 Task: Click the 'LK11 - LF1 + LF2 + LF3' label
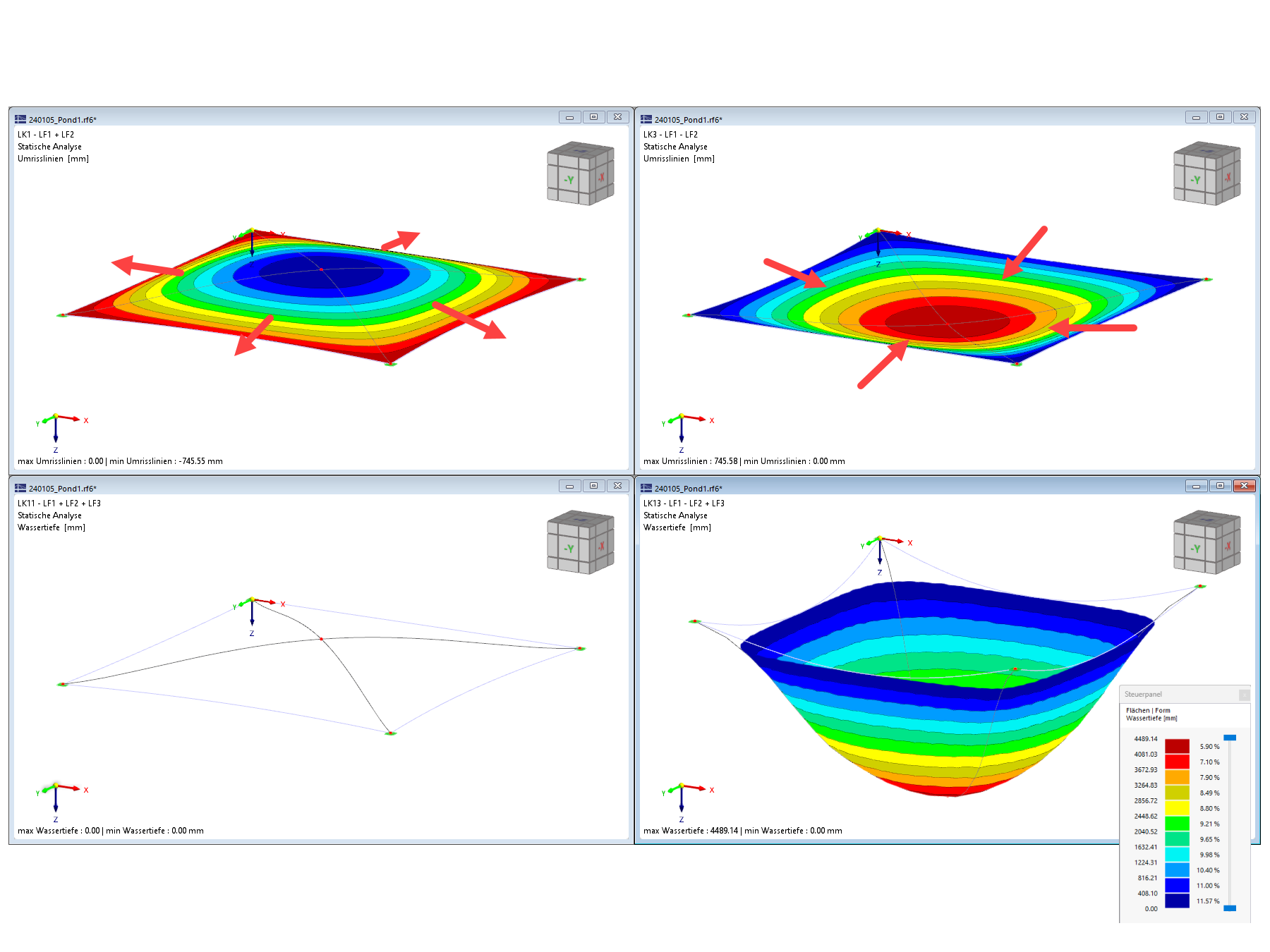coord(59,504)
